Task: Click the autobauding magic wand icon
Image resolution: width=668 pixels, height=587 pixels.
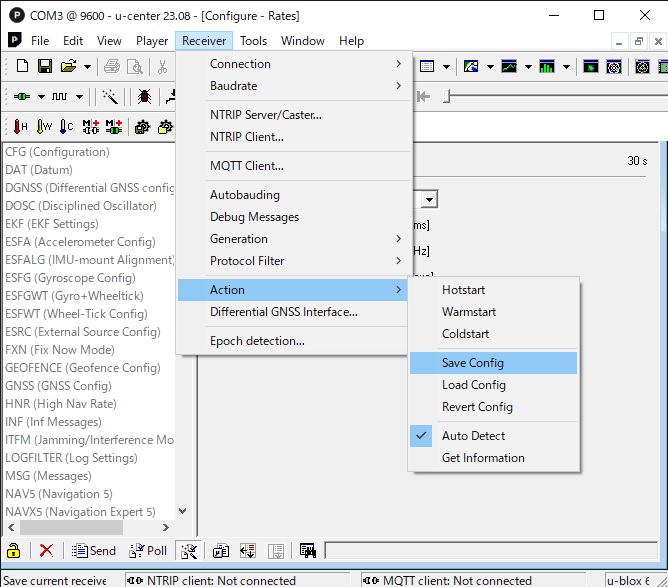Action: [x=110, y=97]
